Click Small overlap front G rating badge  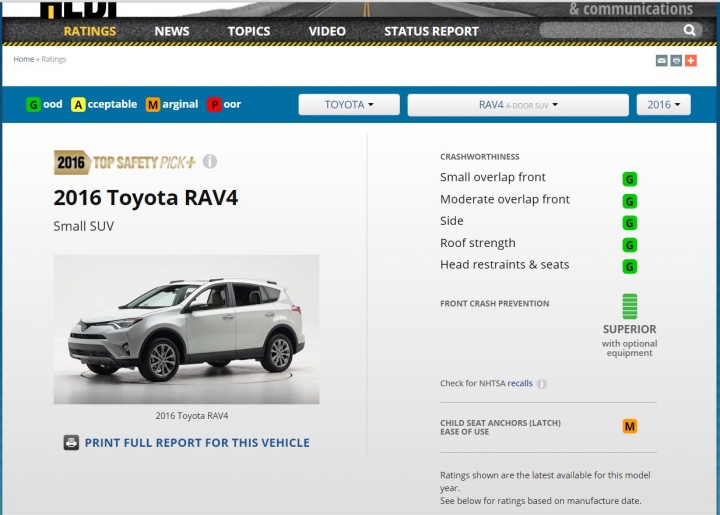630,179
